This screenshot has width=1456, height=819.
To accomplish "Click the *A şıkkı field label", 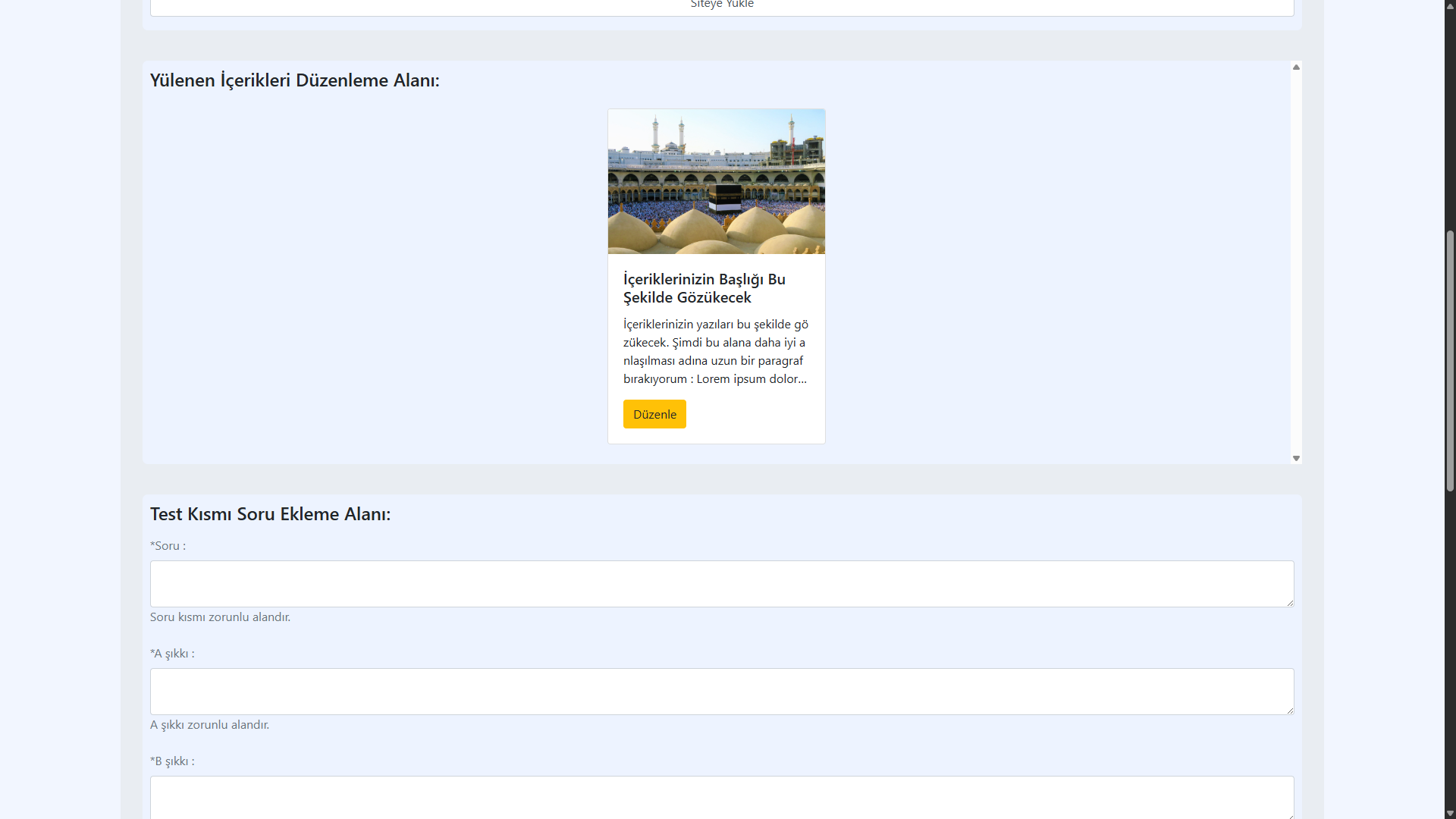I will [172, 654].
